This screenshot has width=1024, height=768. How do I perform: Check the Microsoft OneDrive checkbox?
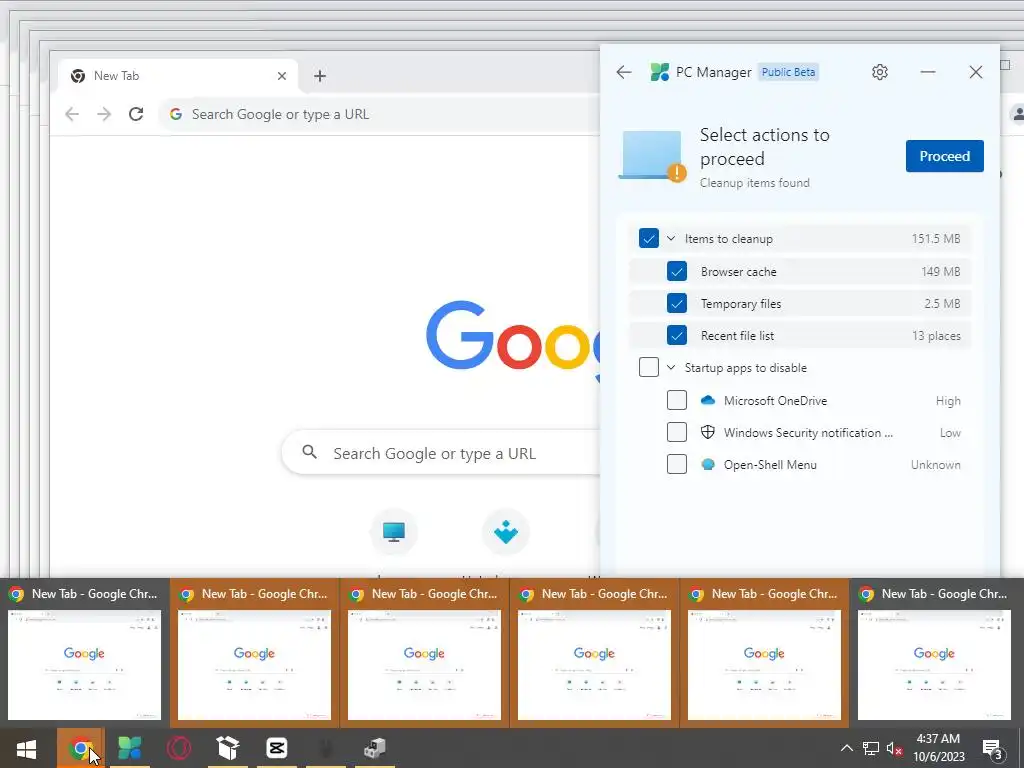click(677, 400)
